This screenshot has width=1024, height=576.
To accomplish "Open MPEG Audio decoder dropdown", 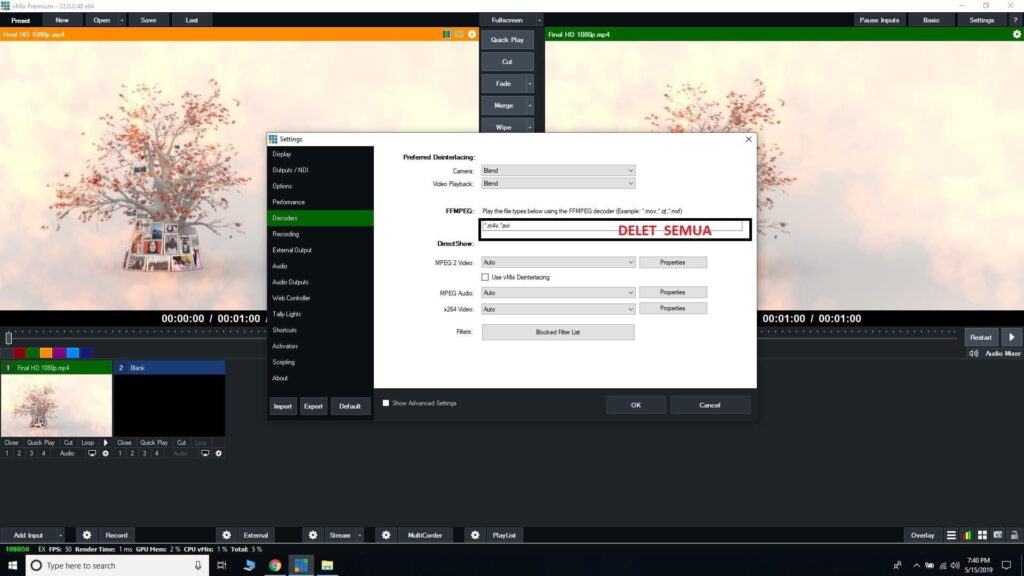I will point(558,293).
